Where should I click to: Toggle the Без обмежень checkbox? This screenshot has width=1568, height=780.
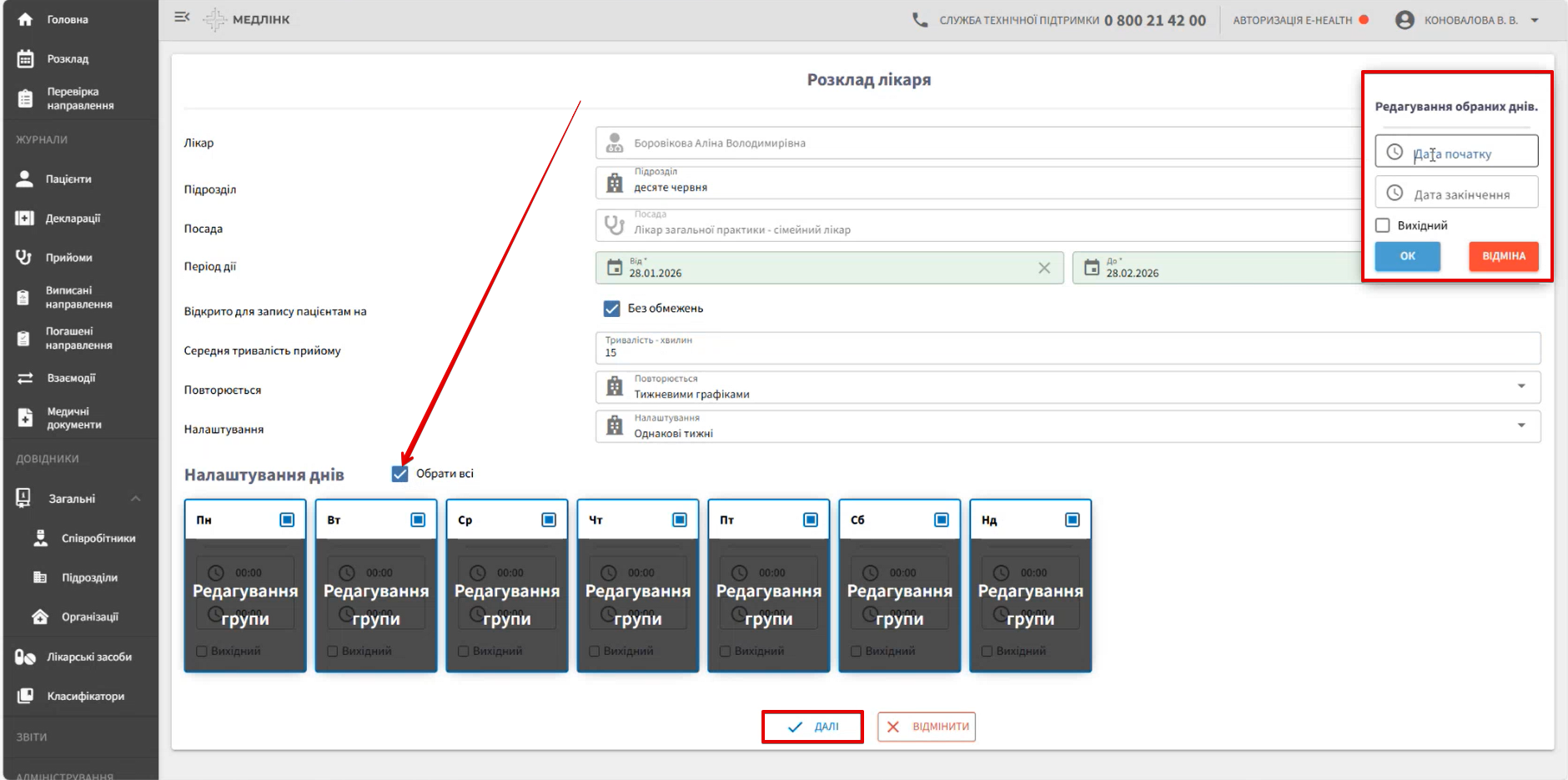(x=612, y=309)
